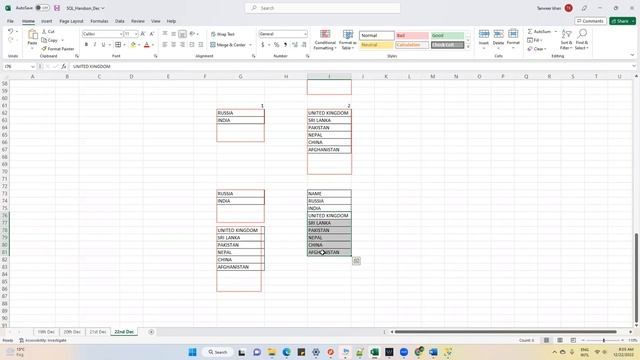
Task: Toggle Center alignment icon
Action: [173, 44]
